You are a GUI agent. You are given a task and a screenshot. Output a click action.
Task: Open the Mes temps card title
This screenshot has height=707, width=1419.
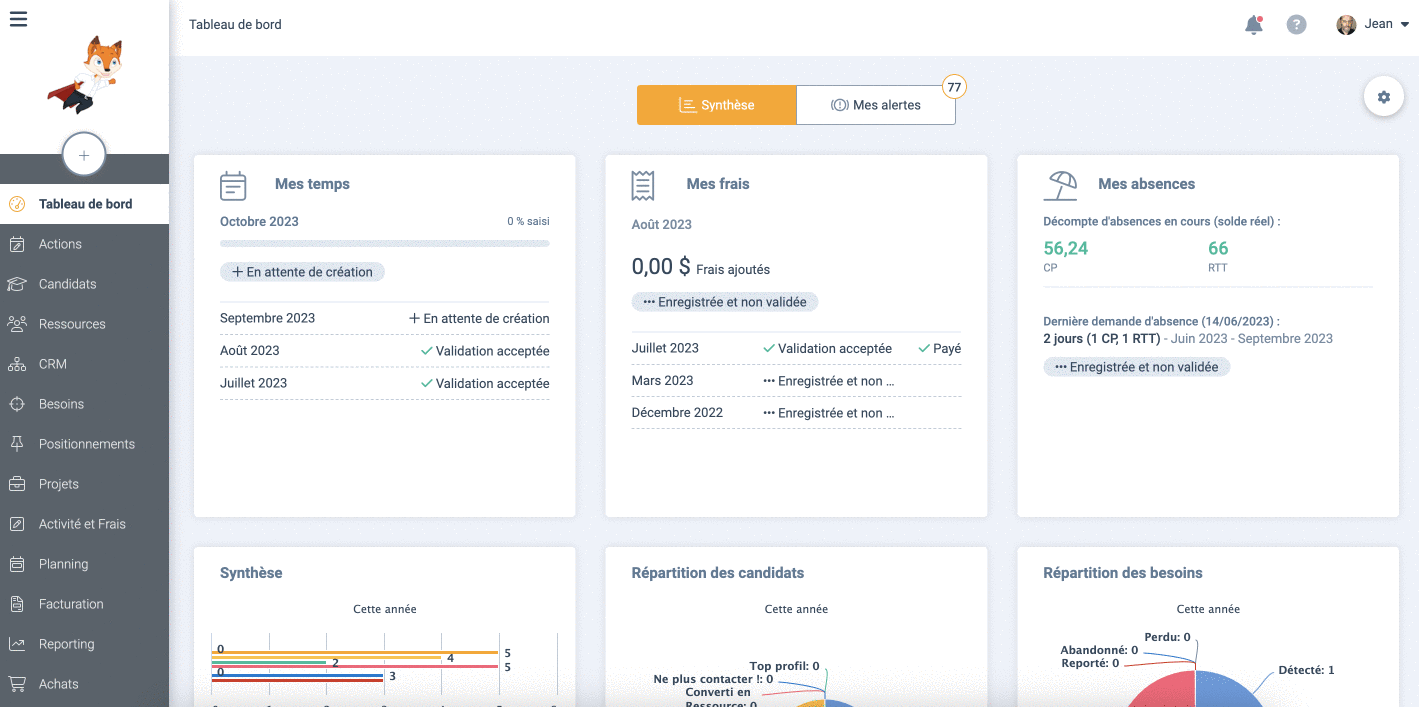point(312,184)
